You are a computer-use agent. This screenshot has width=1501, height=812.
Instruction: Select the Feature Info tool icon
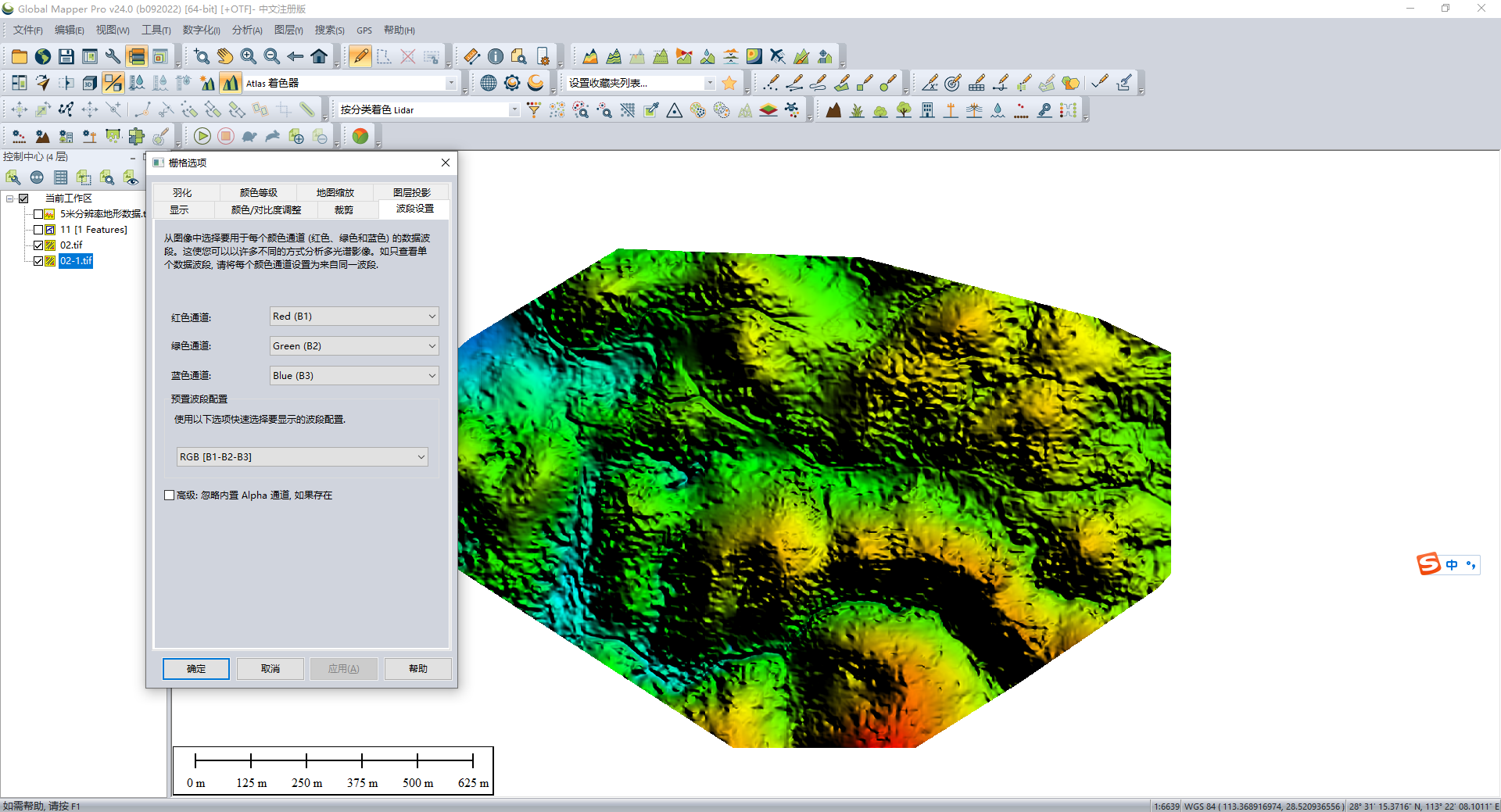pos(496,56)
